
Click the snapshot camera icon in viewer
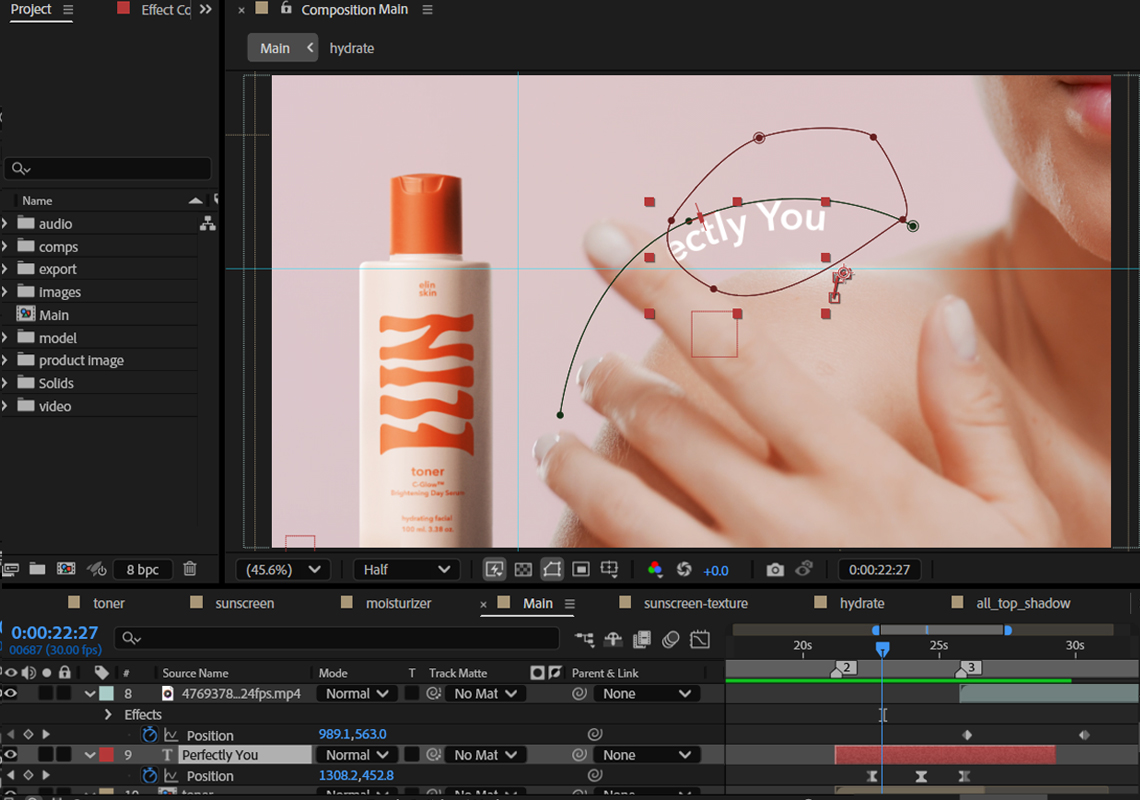775,569
